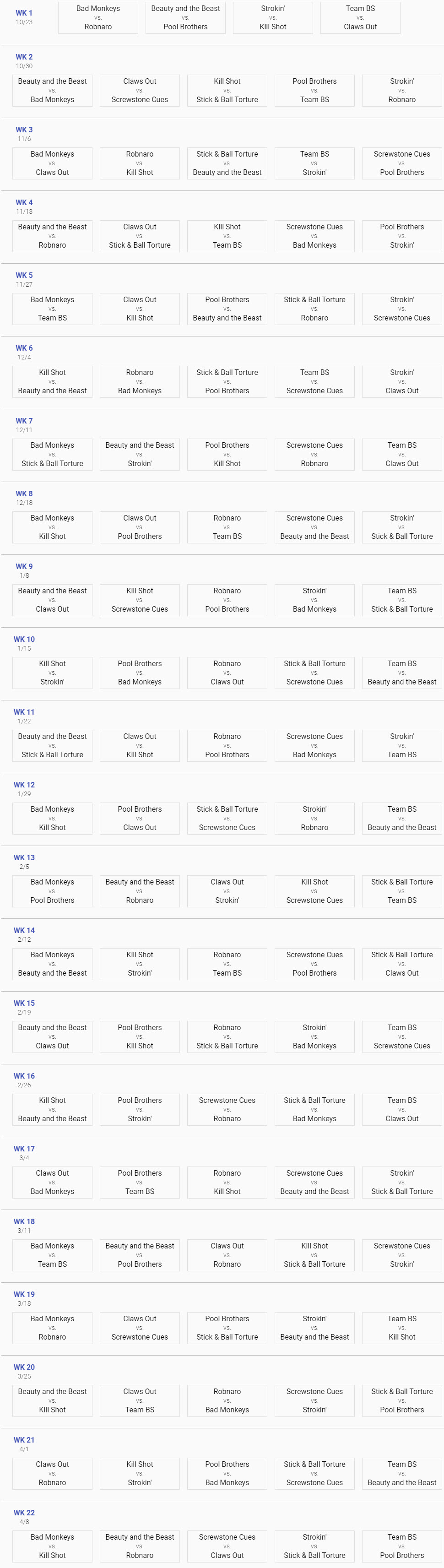Select WK 9 Strokin' vs. Bad Monkeys card
444x1568 pixels.
click(314, 600)
